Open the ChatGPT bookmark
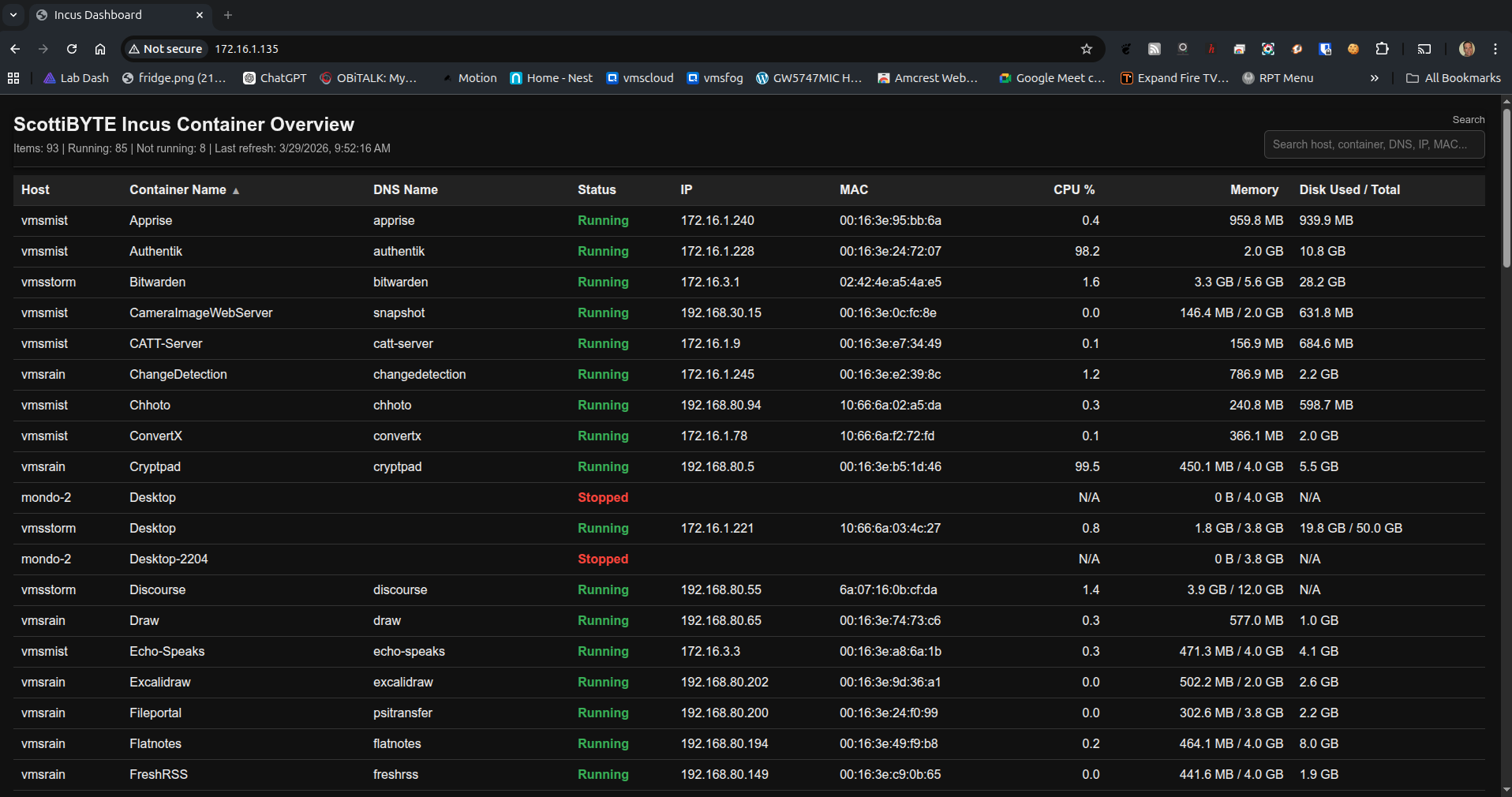1512x797 pixels. (275, 78)
